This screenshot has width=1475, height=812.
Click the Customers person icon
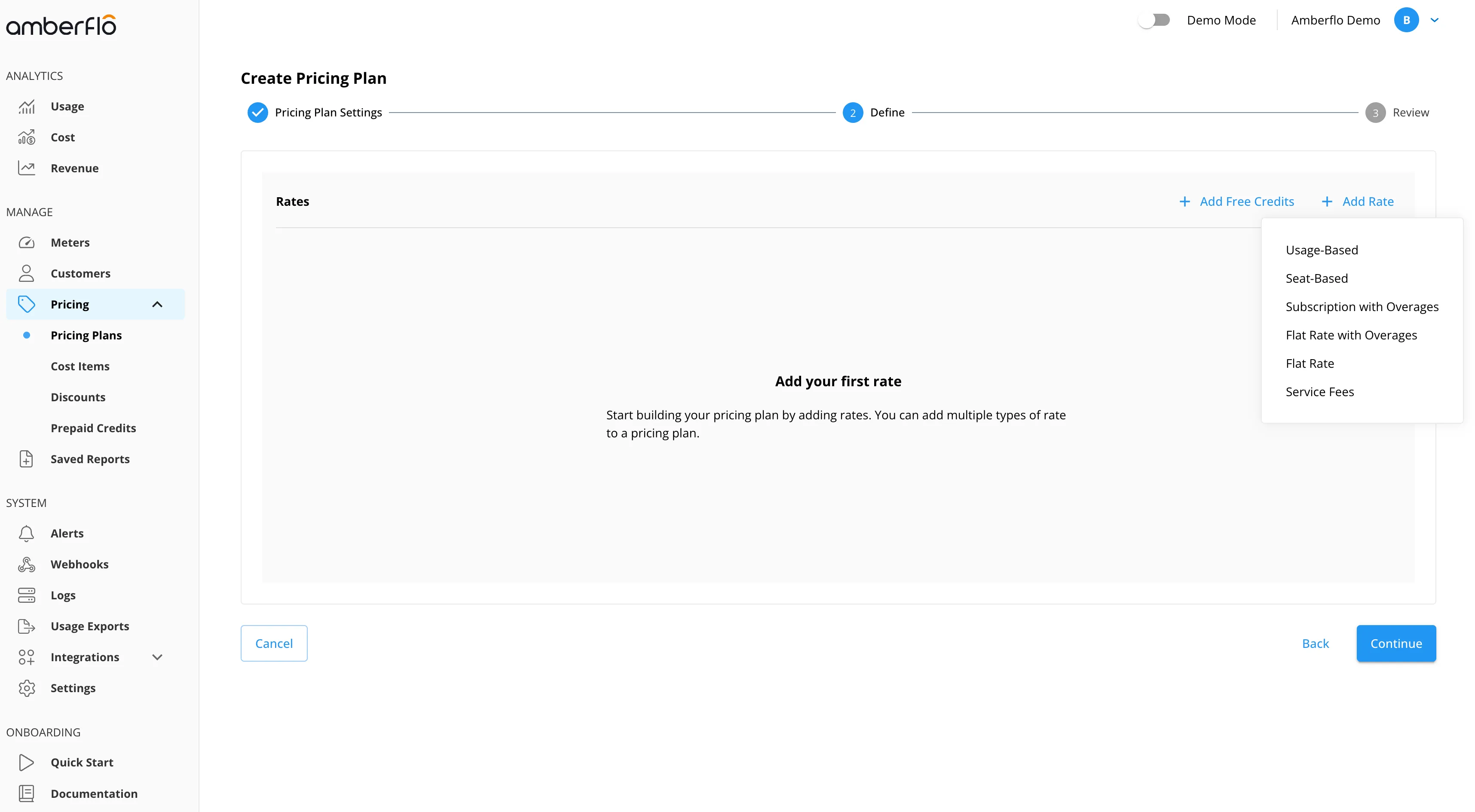(26, 274)
